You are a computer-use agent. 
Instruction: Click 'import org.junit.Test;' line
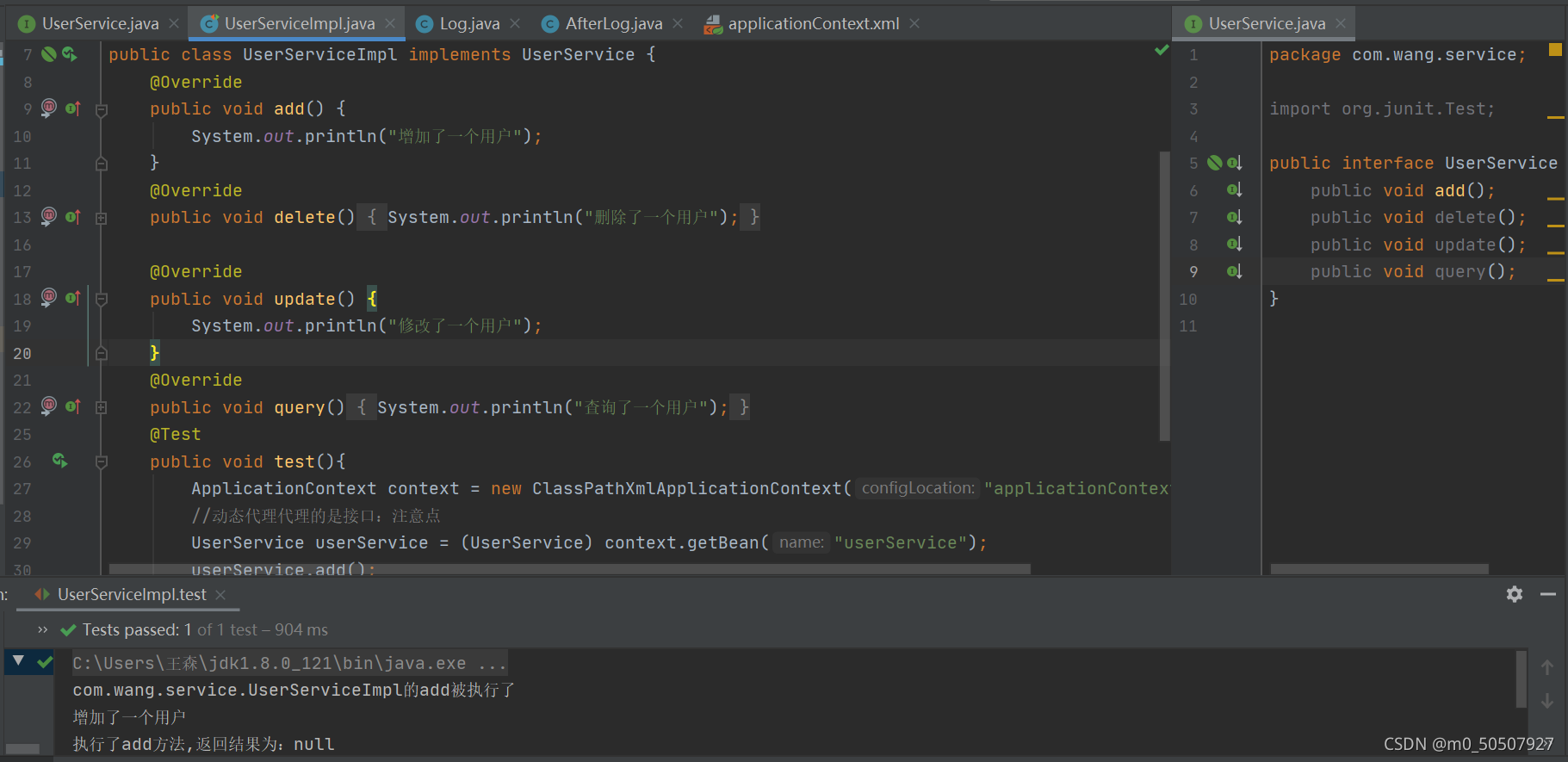(1382, 108)
